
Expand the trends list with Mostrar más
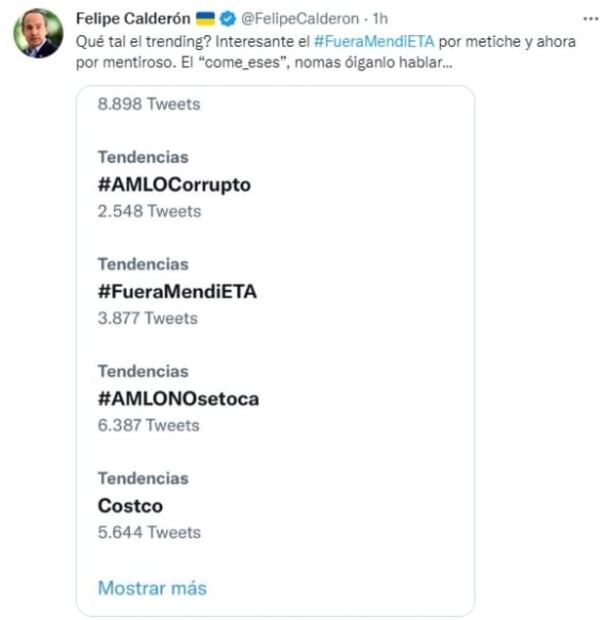(x=151, y=587)
